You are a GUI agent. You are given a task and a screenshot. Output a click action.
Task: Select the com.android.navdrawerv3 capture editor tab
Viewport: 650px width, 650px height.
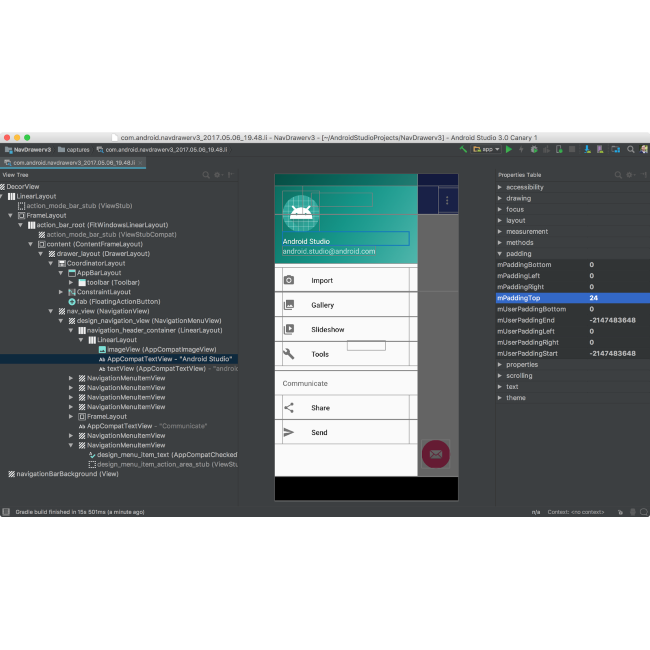[74, 163]
